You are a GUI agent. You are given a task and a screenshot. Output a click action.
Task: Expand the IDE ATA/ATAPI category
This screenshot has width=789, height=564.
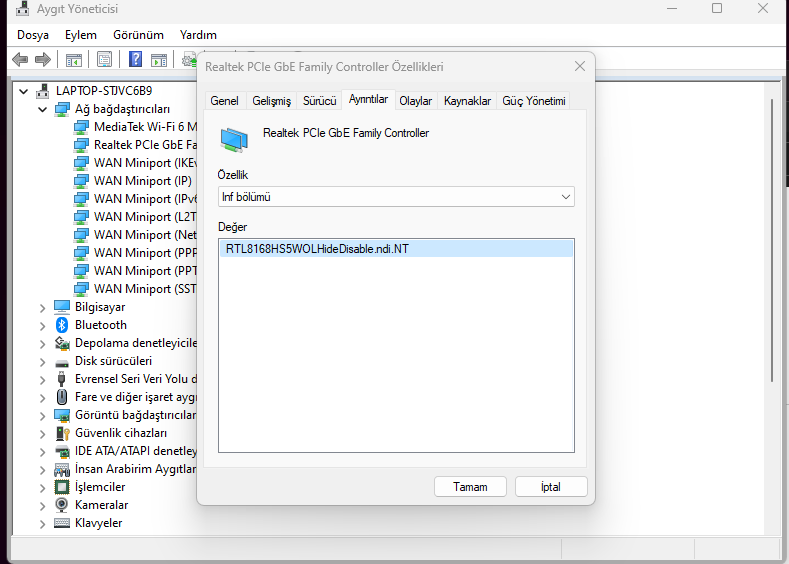tap(42, 451)
